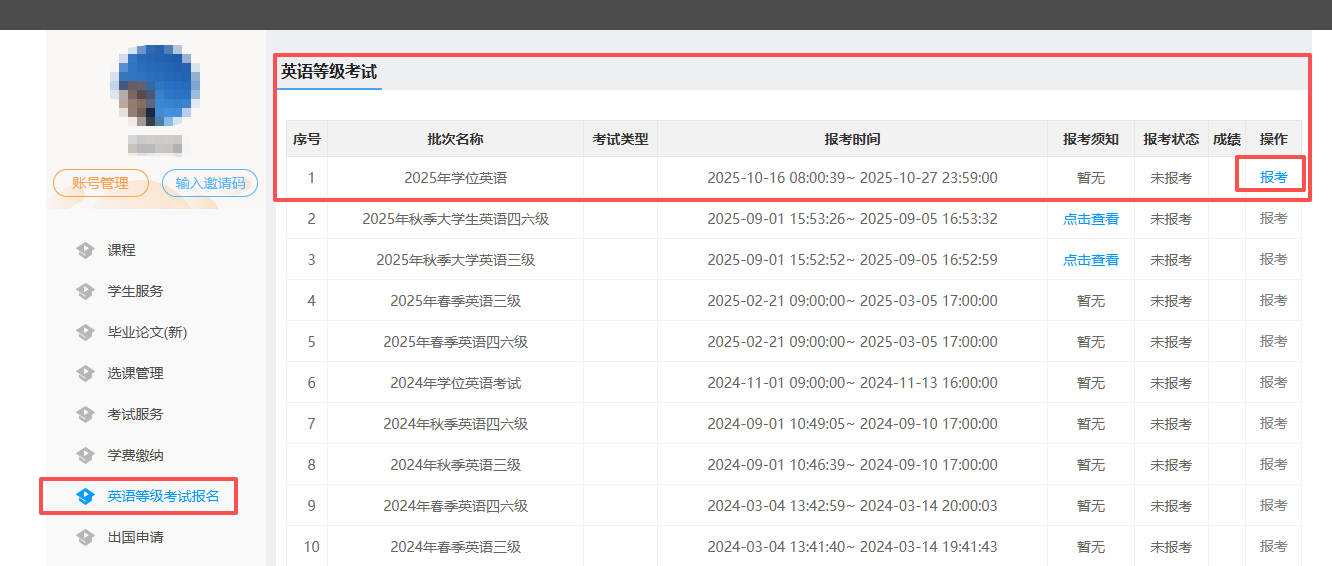Open the 账号管理 button

coord(100,183)
